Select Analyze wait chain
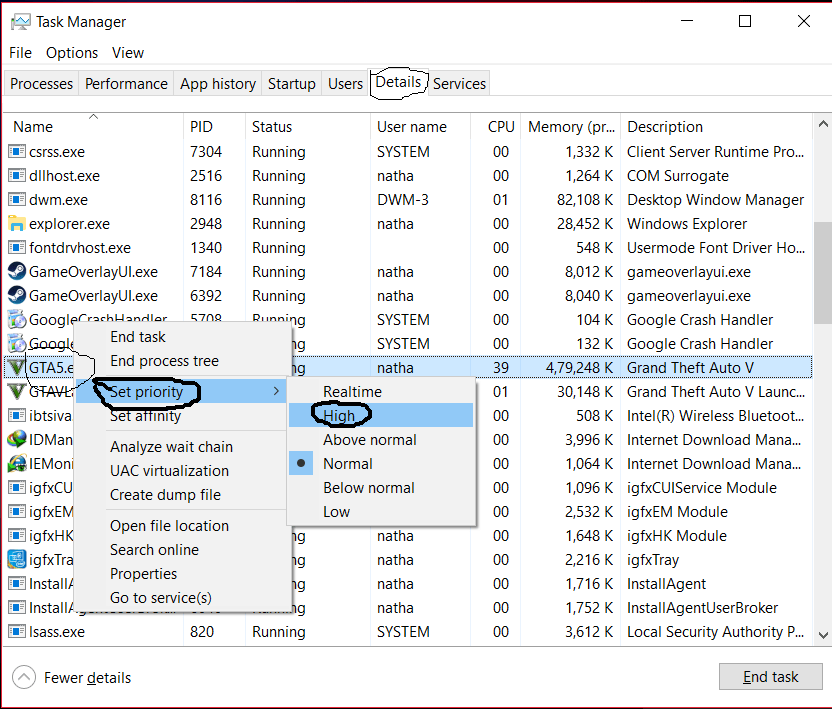 (183, 446)
